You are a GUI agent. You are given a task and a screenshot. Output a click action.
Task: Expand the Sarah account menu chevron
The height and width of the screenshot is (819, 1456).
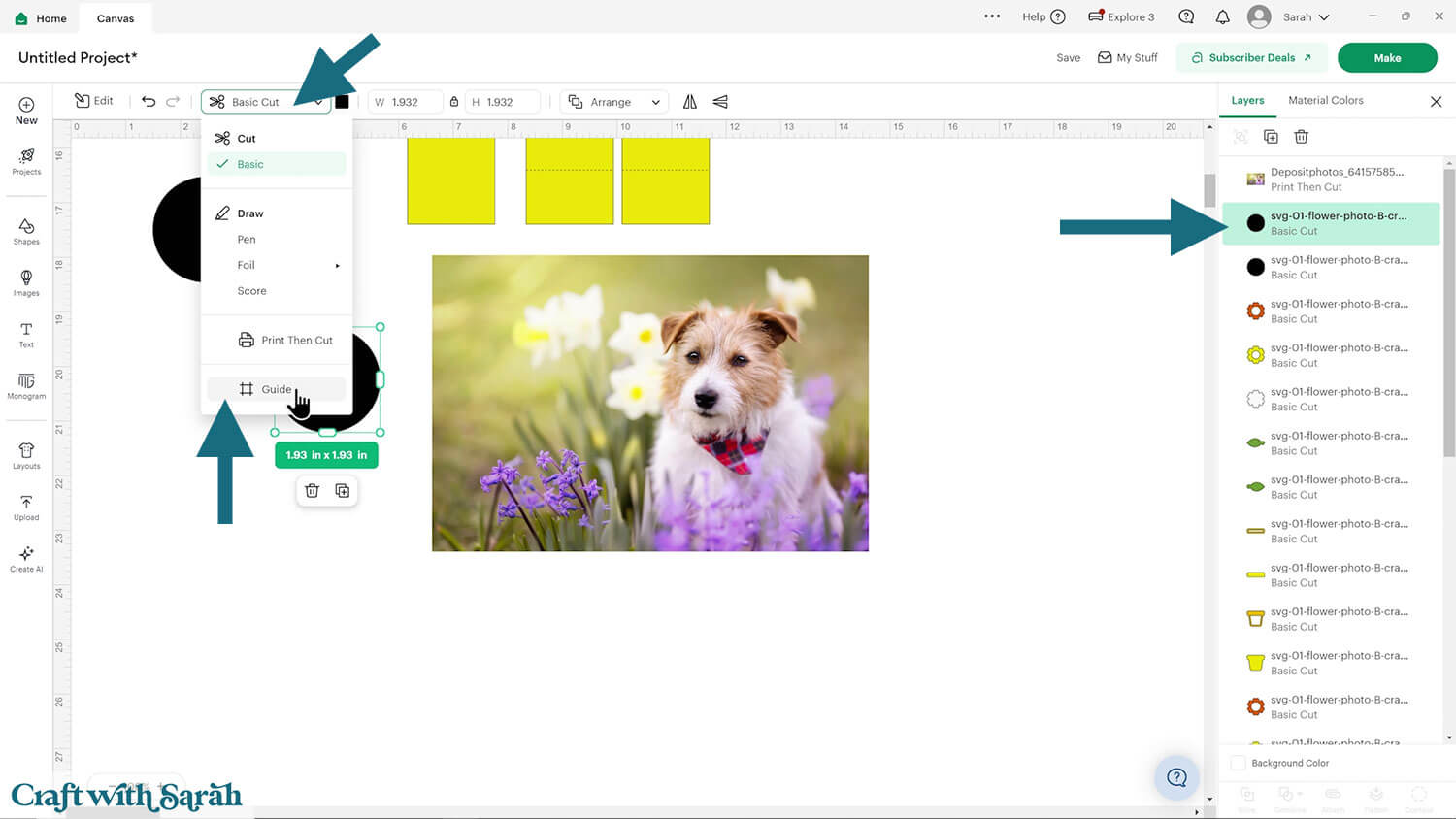click(x=1324, y=17)
